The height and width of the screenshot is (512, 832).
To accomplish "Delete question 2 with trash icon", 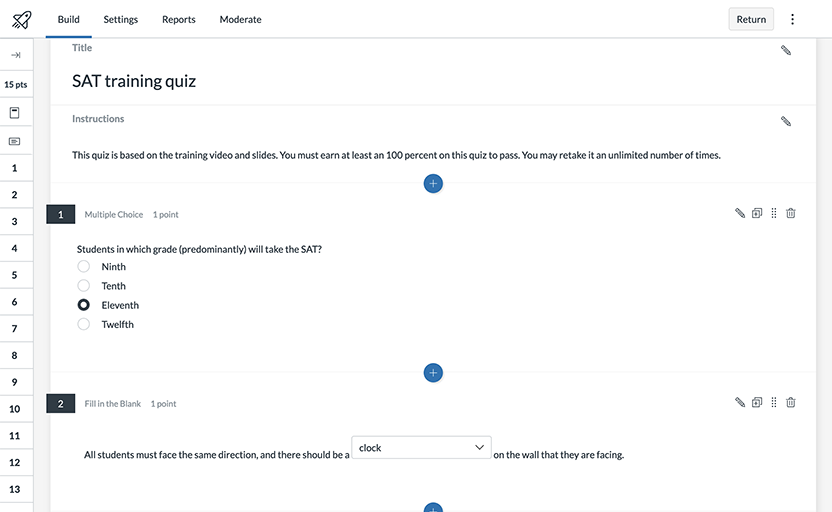I will pyautogui.click(x=791, y=402).
